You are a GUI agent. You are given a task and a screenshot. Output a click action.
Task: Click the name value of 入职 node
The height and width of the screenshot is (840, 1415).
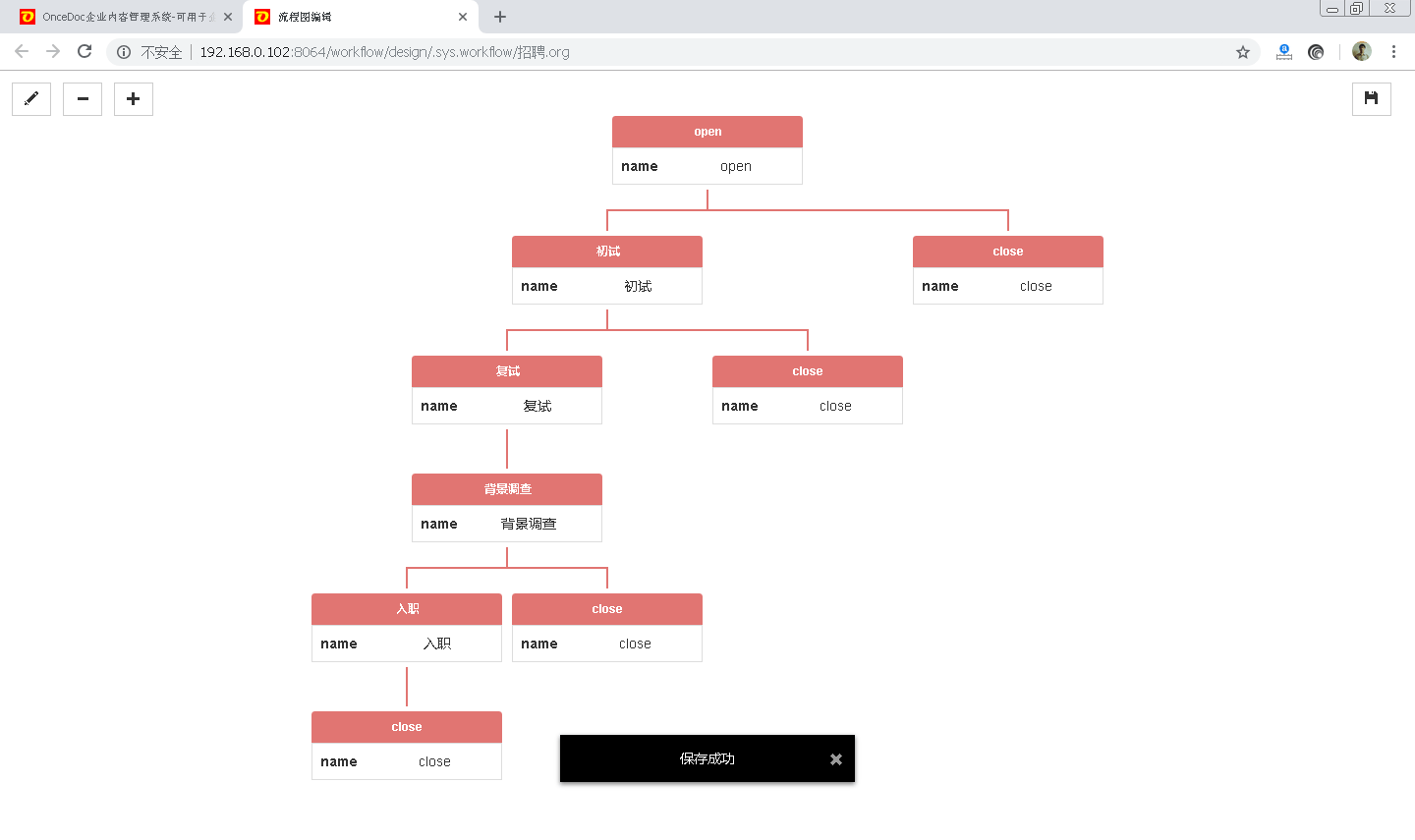click(x=437, y=644)
